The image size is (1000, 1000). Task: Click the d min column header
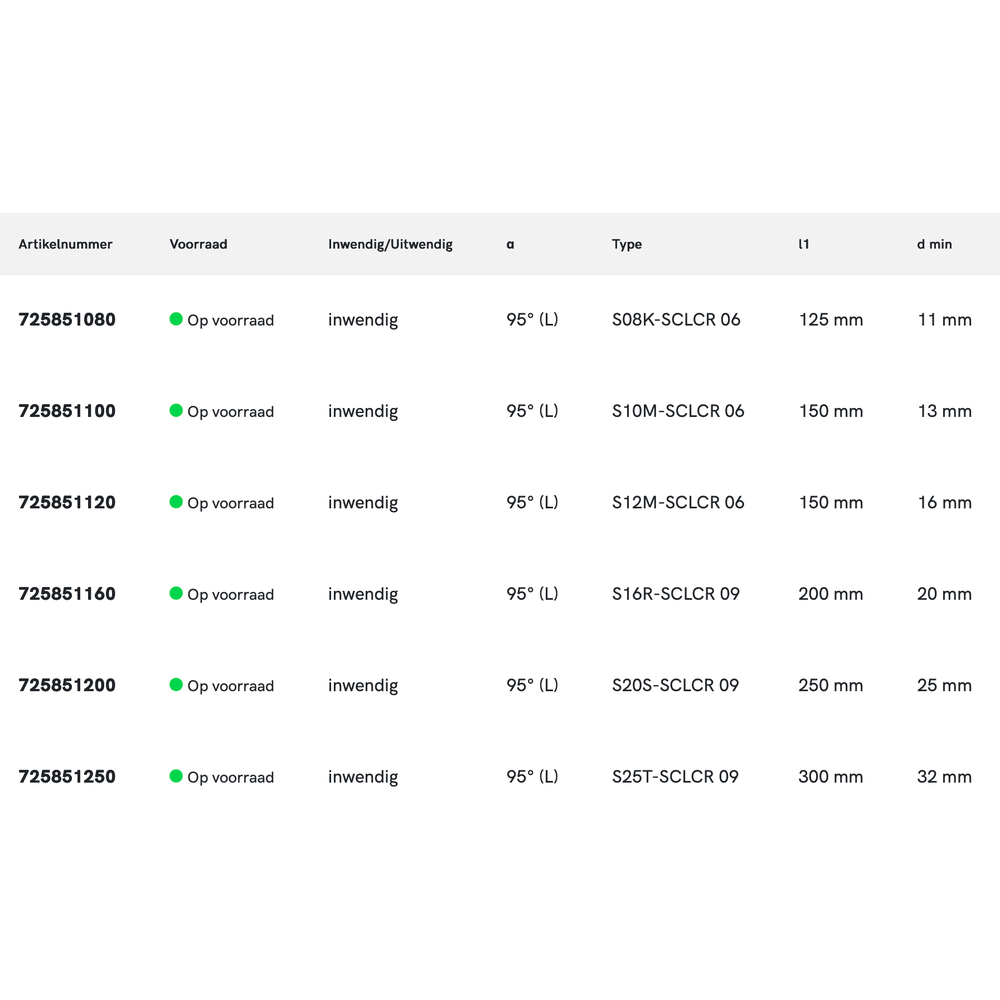tap(934, 244)
